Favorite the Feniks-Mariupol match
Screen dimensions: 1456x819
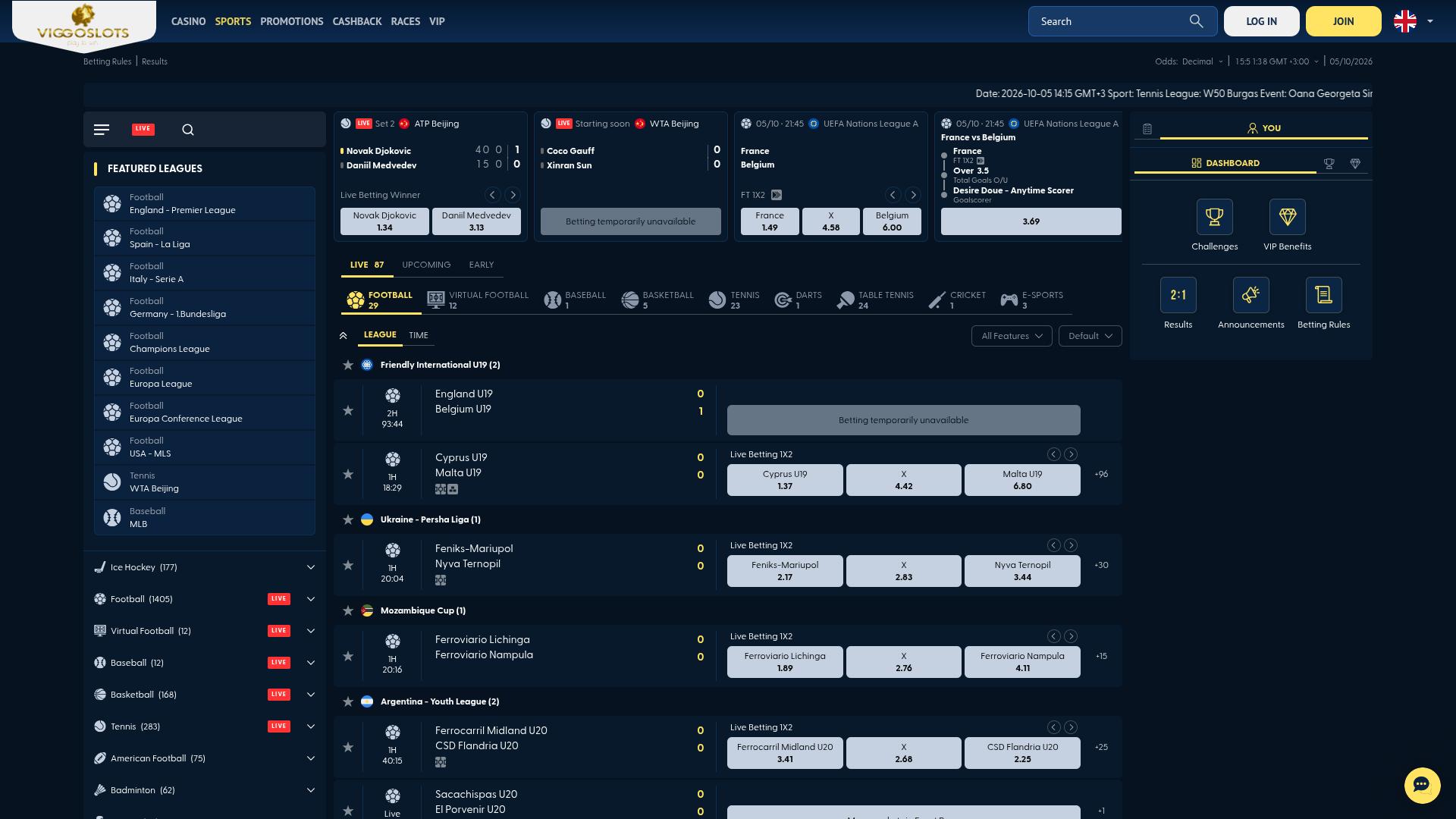coord(348,565)
